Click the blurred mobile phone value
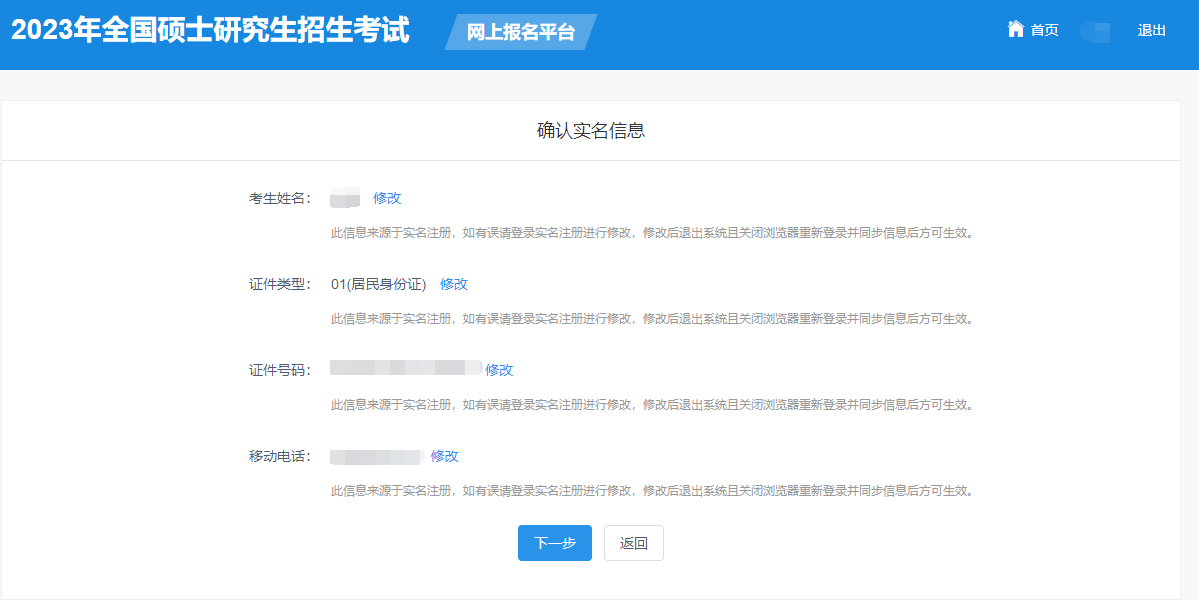 [375, 457]
